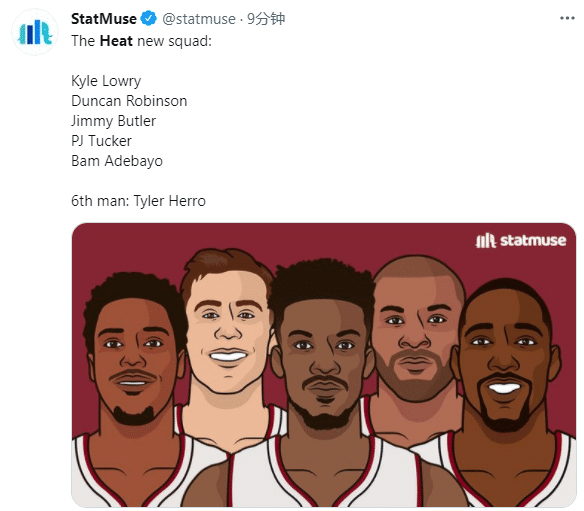Open the three-dot more options menu
The width and height of the screenshot is (584, 511).
point(567,18)
